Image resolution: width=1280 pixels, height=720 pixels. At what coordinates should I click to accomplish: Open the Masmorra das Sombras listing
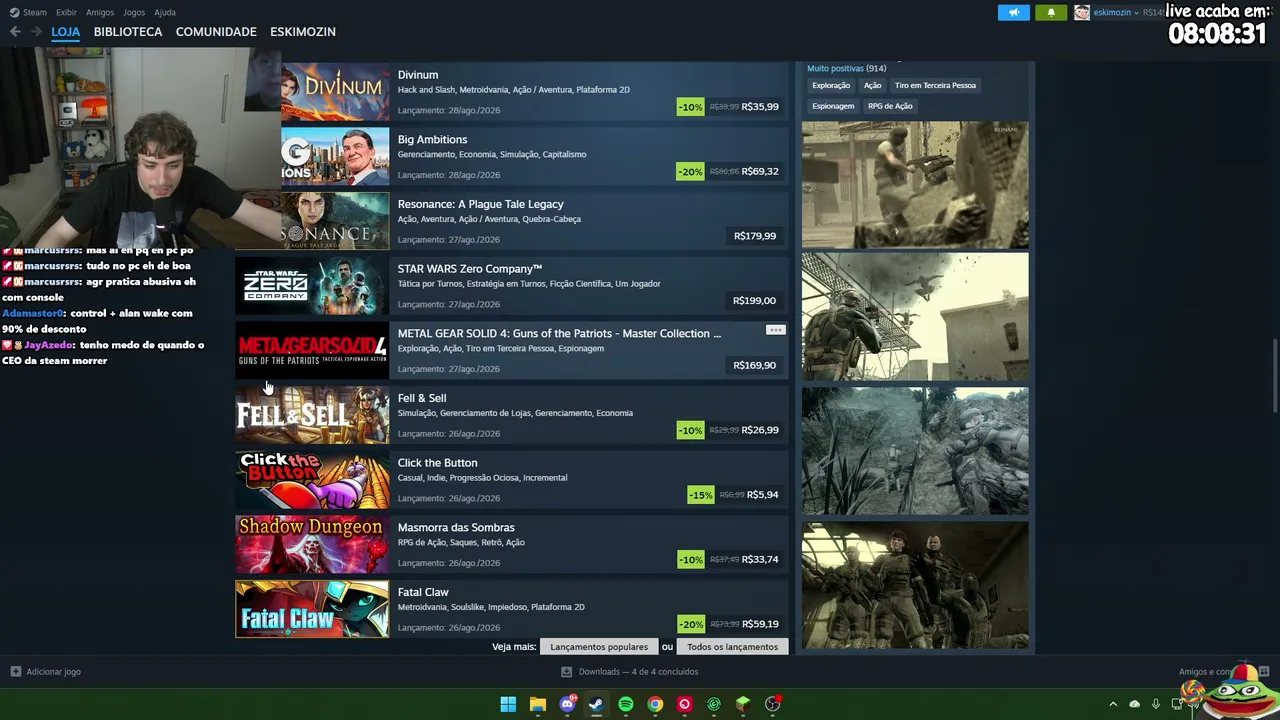coord(512,544)
